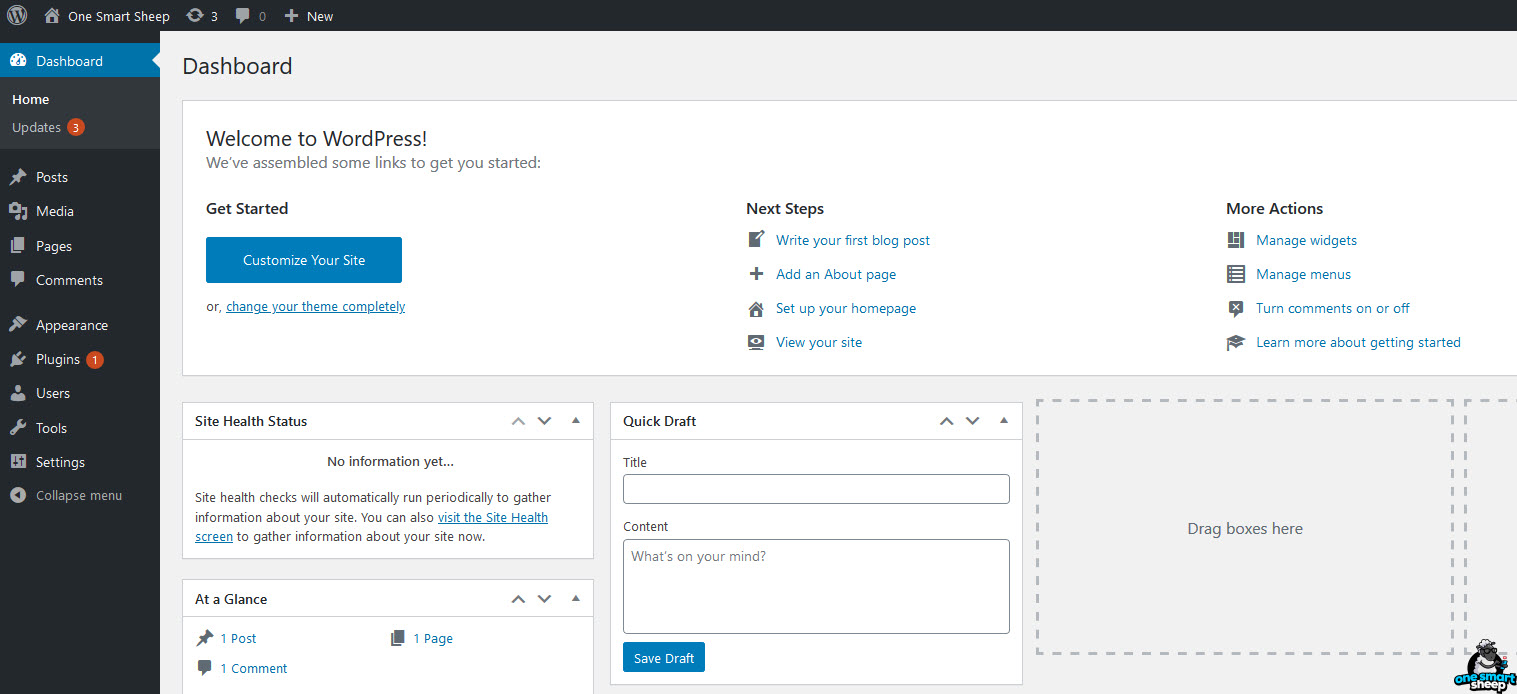Click the One Smart Sheep site name
Image resolution: width=1517 pixels, height=694 pixels.
(119, 16)
